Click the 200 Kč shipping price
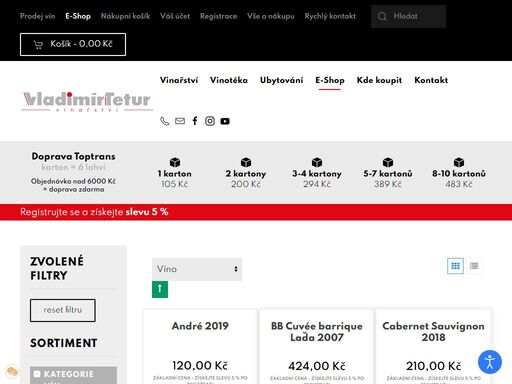 [x=246, y=184]
